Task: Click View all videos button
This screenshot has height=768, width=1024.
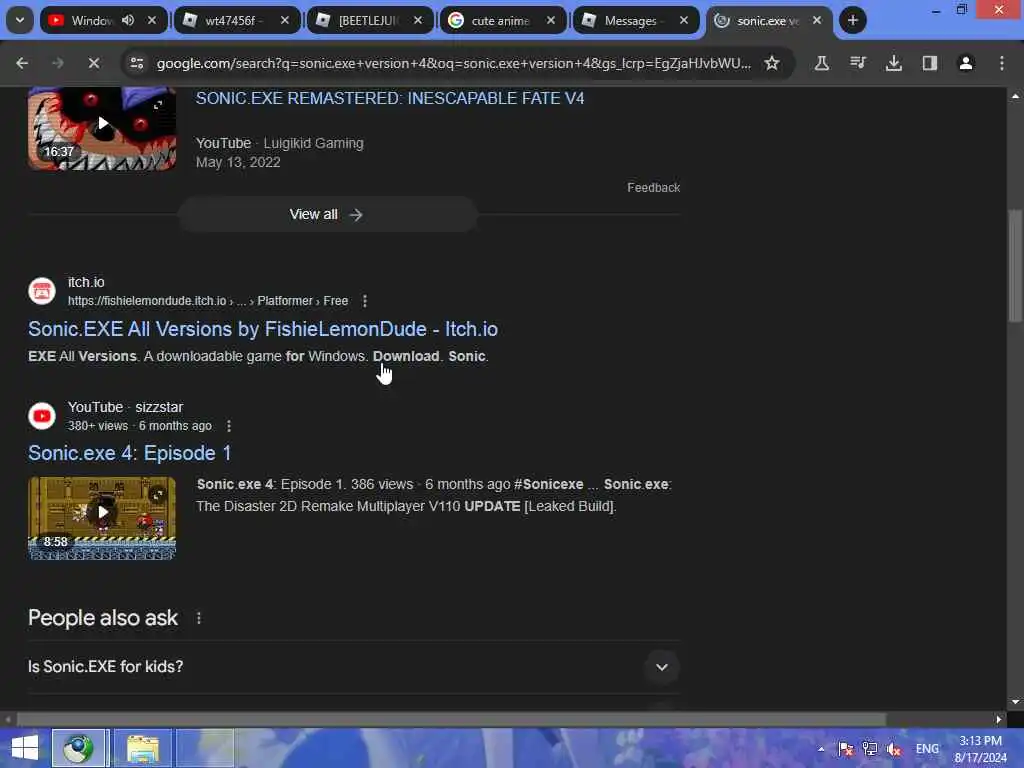Action: tap(327, 215)
